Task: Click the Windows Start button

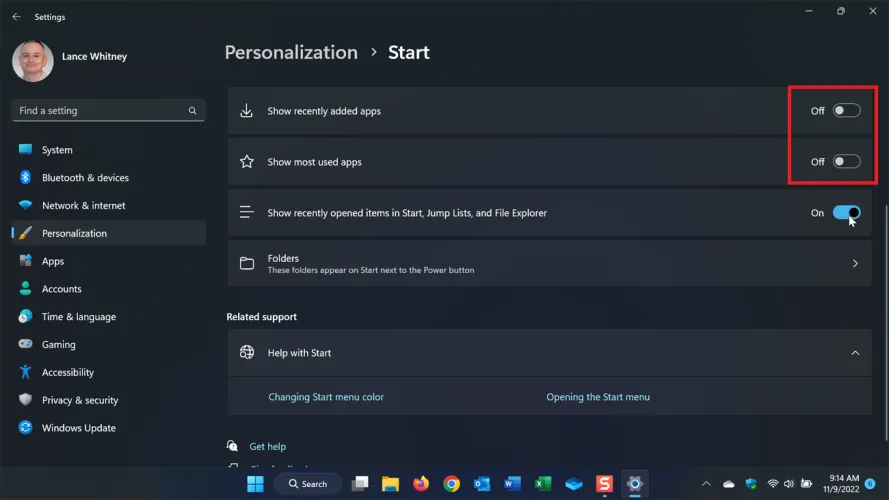Action: pyautogui.click(x=256, y=484)
